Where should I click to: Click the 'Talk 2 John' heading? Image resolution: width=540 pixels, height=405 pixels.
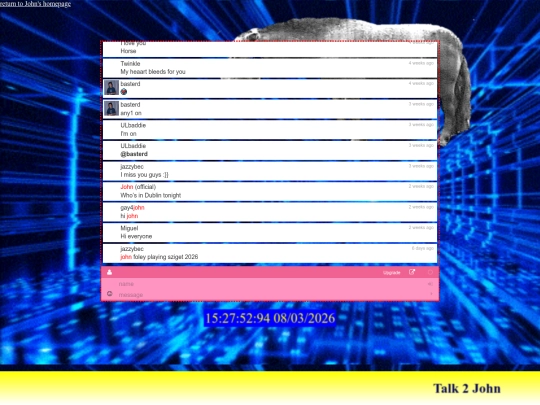(x=467, y=388)
